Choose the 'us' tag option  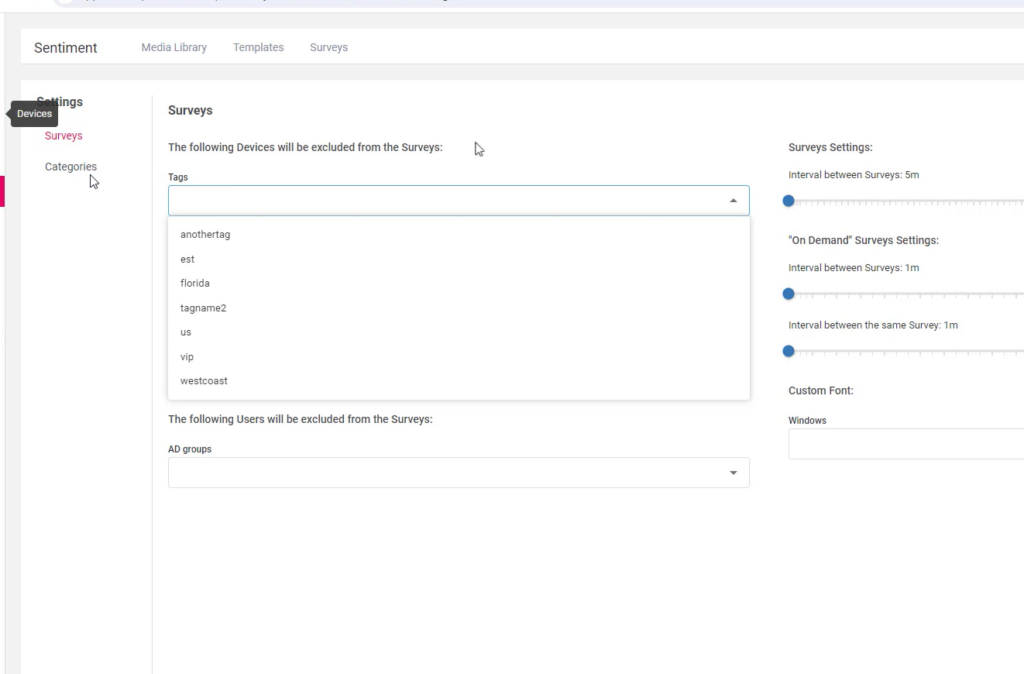point(185,332)
